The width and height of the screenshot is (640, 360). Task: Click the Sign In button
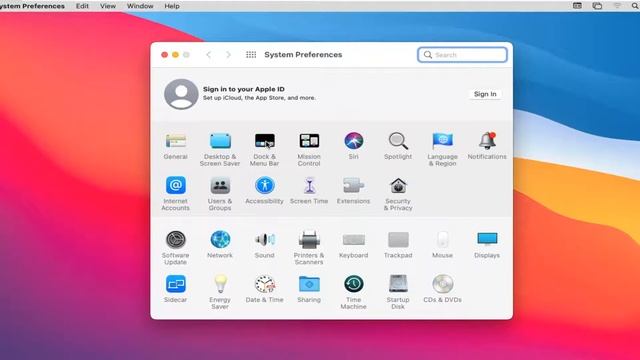(x=485, y=94)
